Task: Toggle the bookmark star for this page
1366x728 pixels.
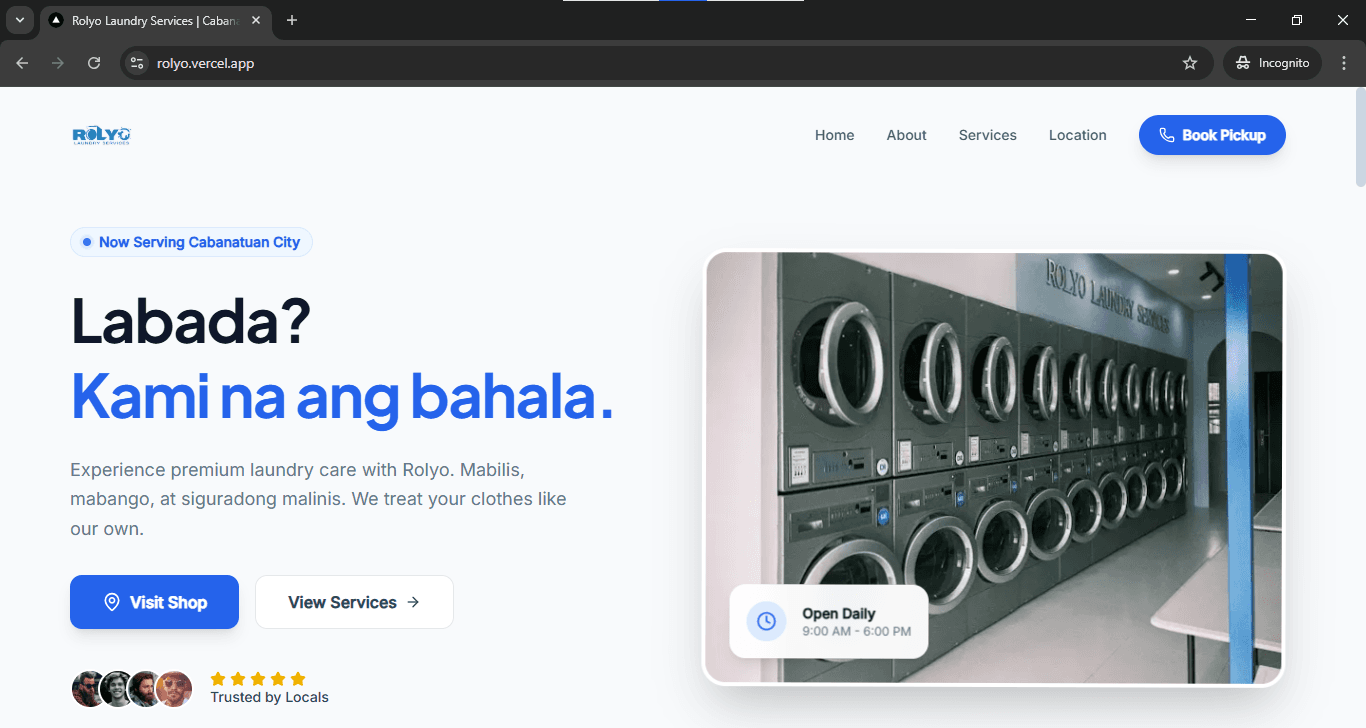Action: coord(1190,62)
